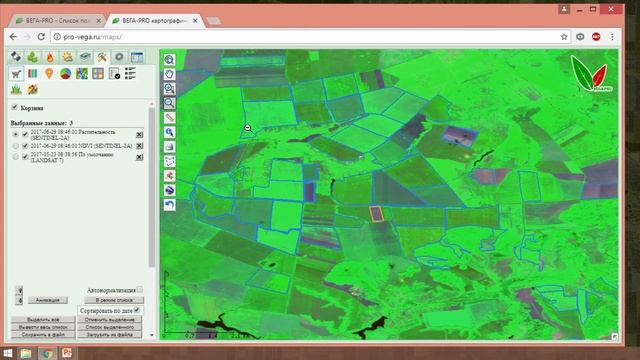
Task: Open the settings tab with gear icon
Action: [119, 57]
